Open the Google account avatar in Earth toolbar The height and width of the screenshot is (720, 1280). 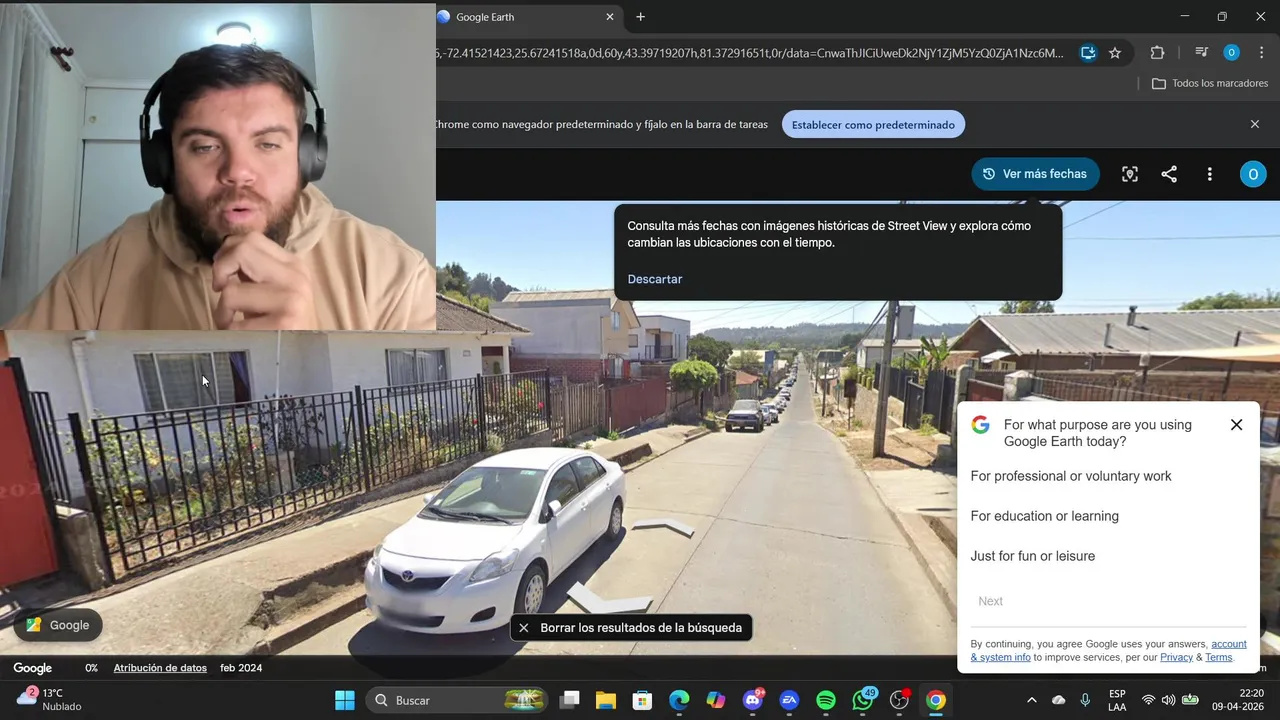pos(1252,174)
